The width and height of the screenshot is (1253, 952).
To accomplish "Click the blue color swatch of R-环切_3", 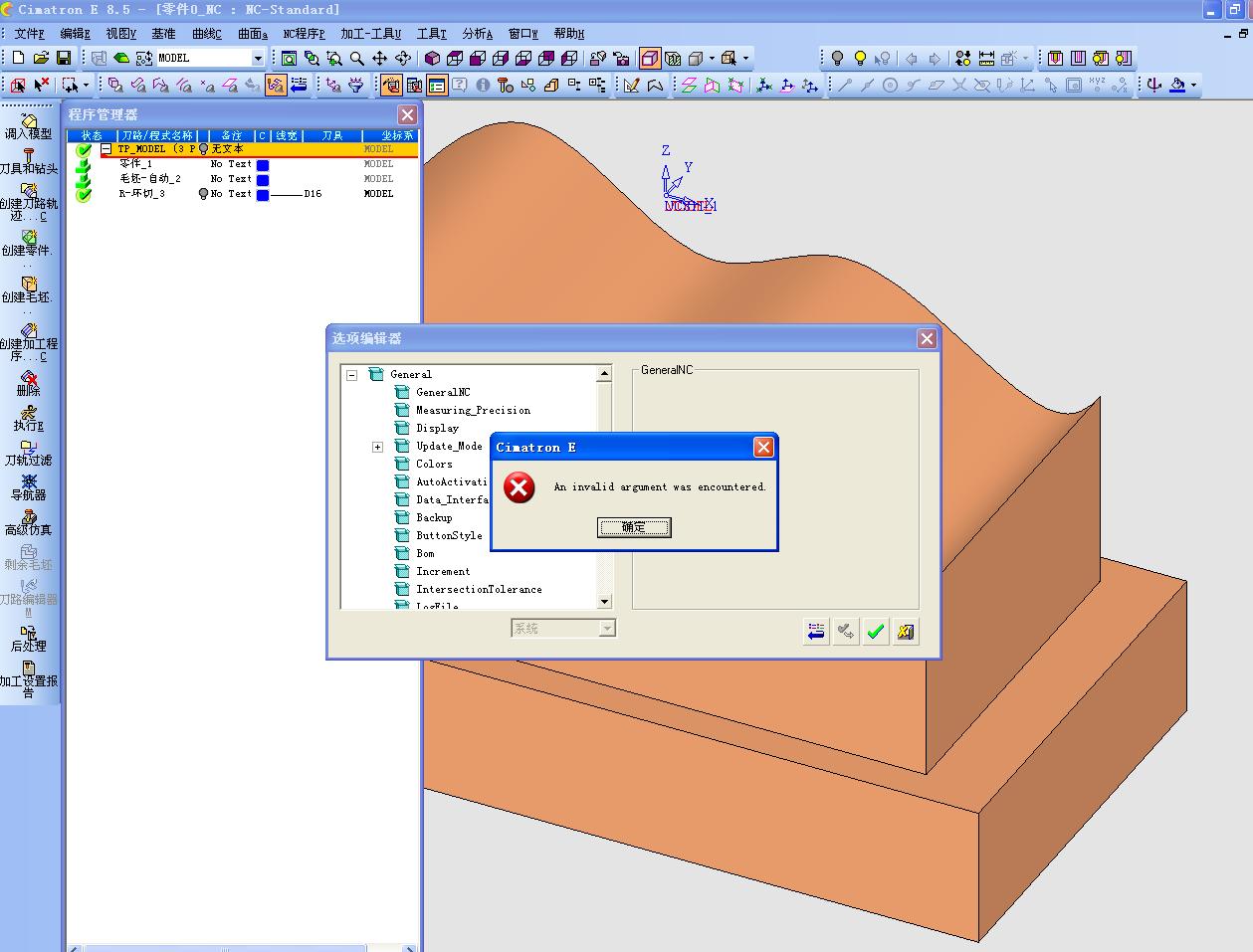I will pos(263,195).
